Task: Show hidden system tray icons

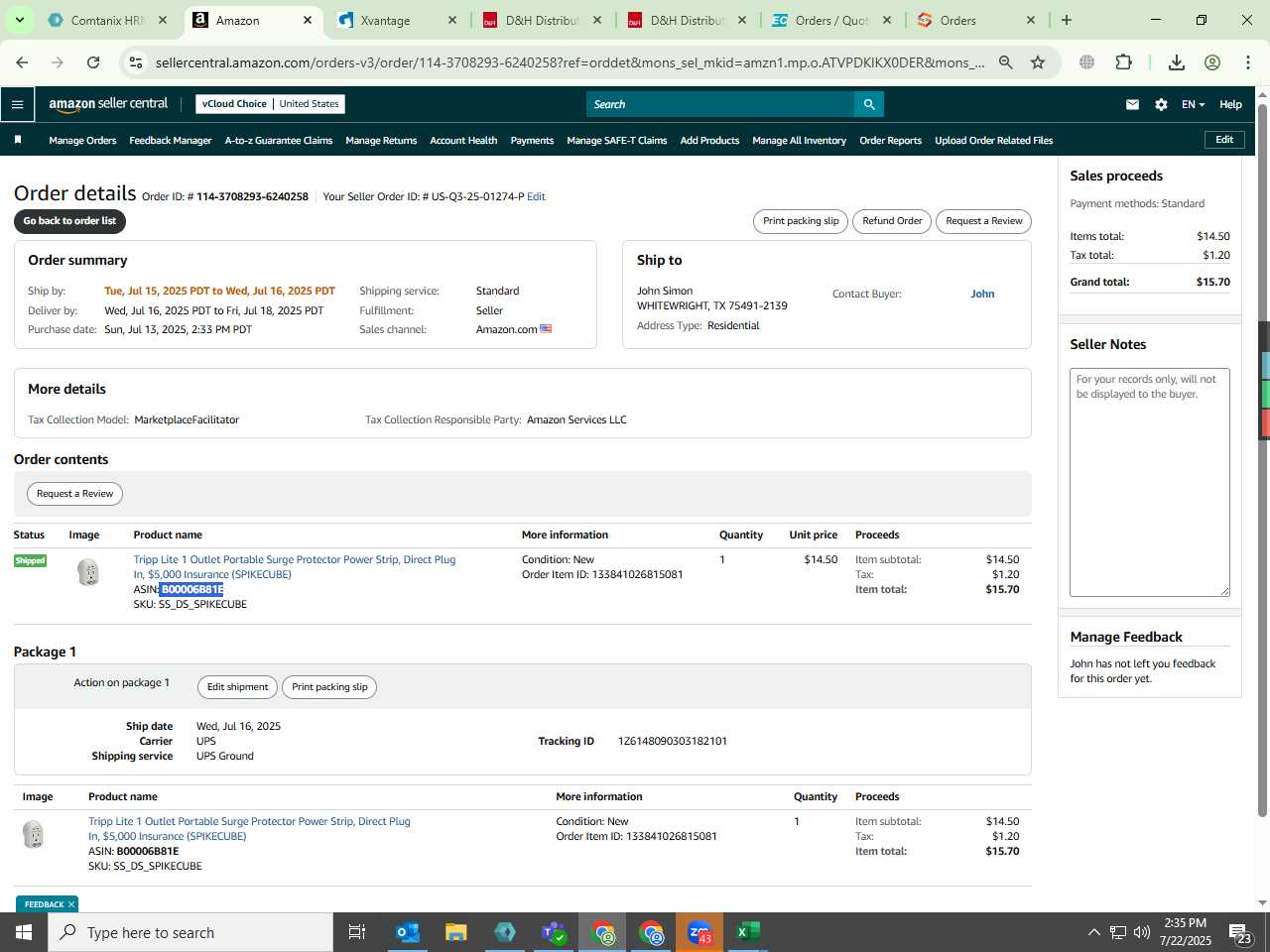Action: (1093, 932)
